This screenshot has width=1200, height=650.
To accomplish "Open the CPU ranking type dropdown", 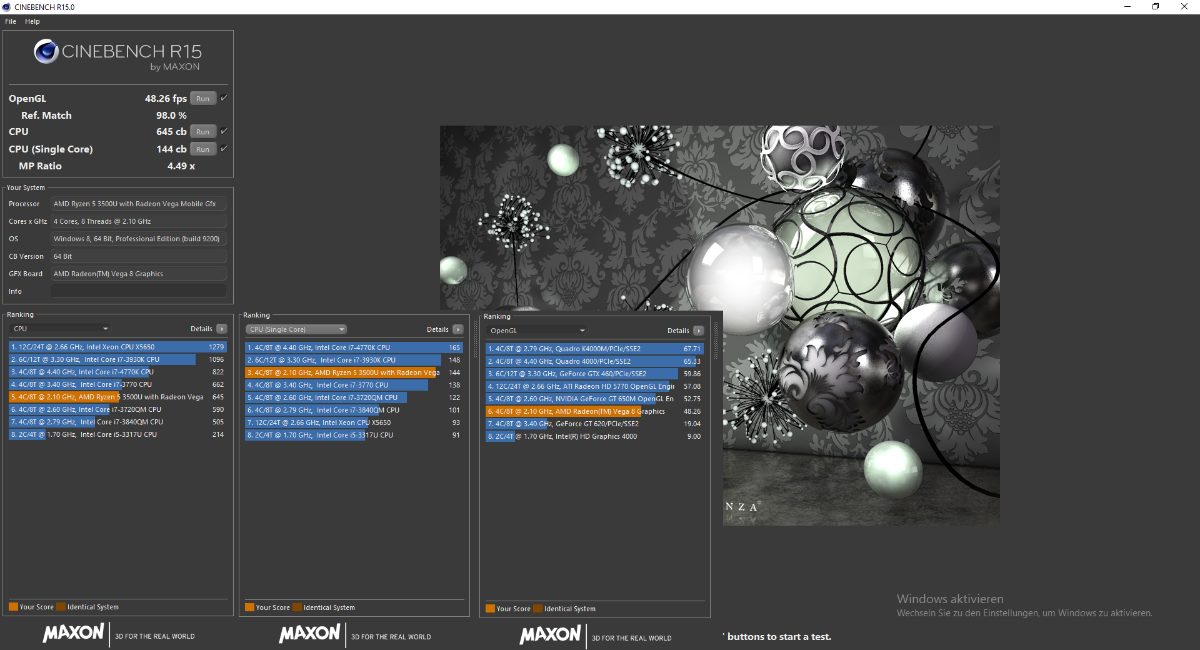I will 59,328.
